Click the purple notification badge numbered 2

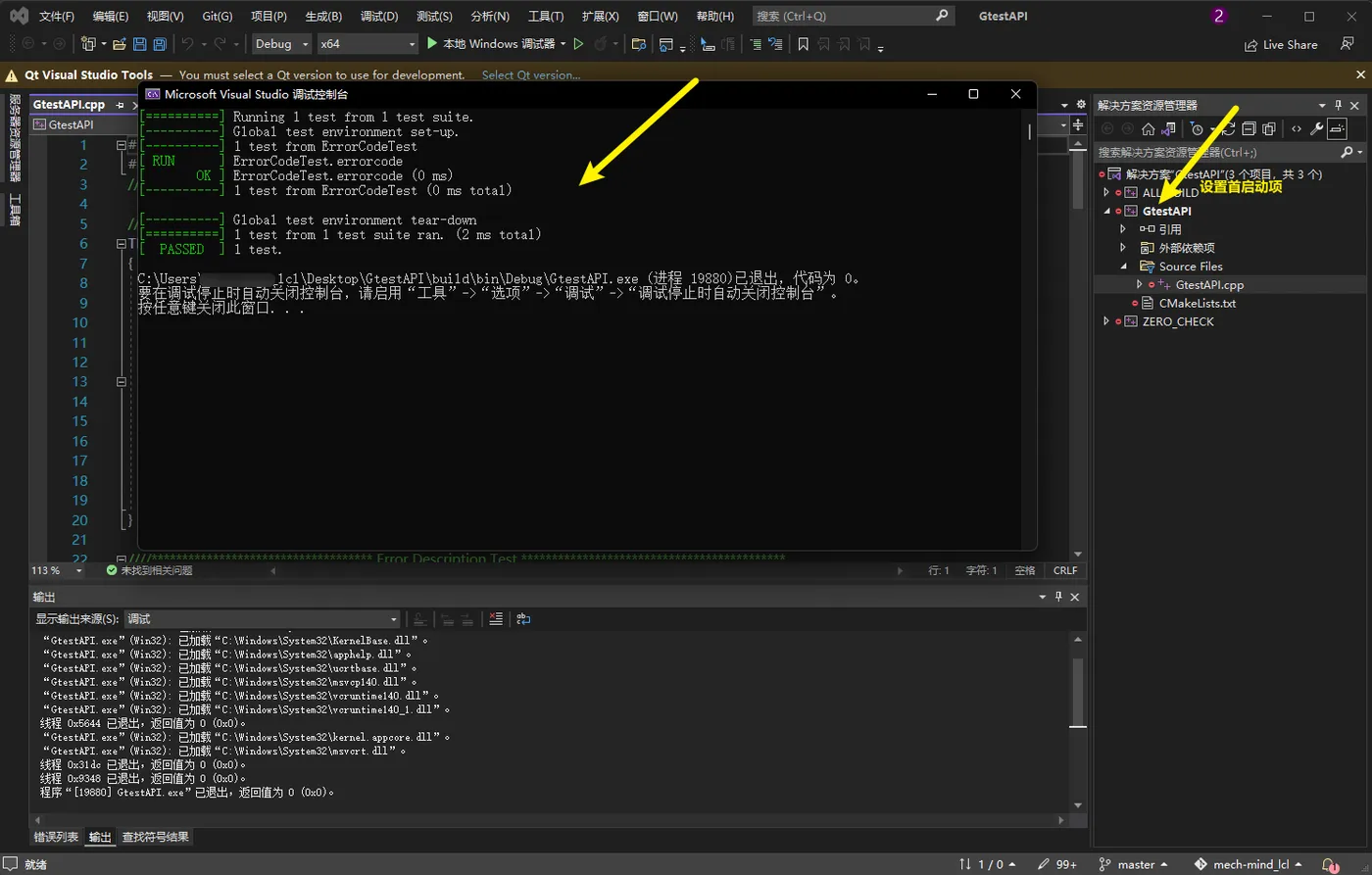tap(1219, 16)
